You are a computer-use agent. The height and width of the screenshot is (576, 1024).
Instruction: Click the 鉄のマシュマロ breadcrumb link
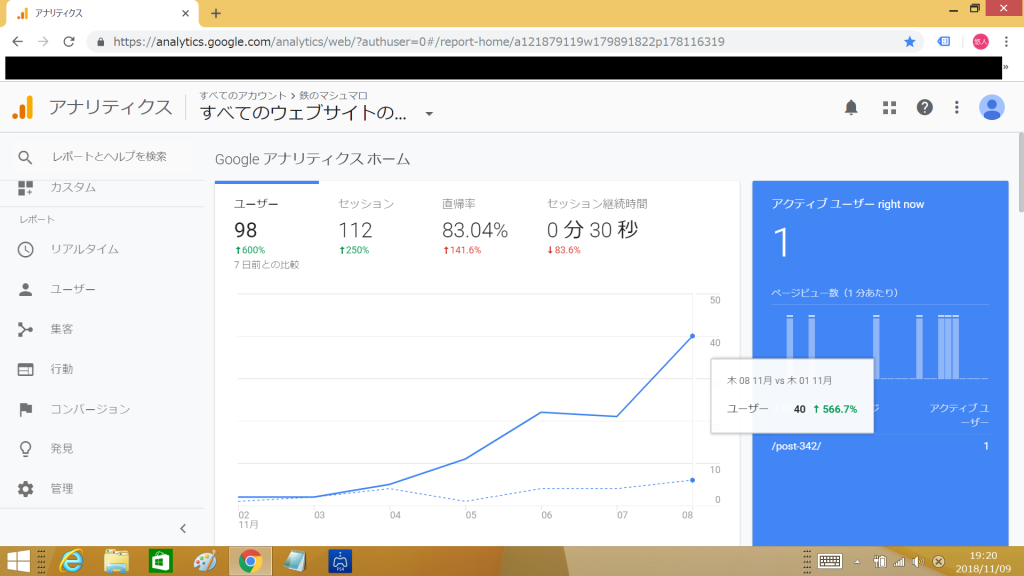(x=333, y=96)
